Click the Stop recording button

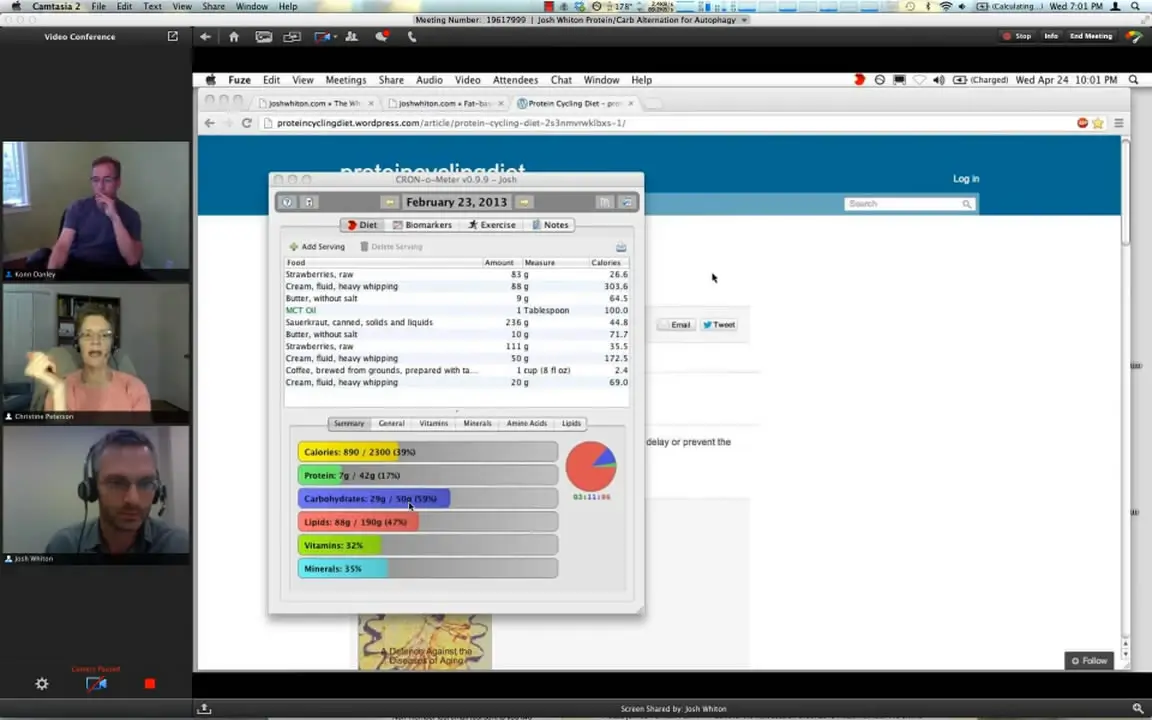click(x=1018, y=36)
